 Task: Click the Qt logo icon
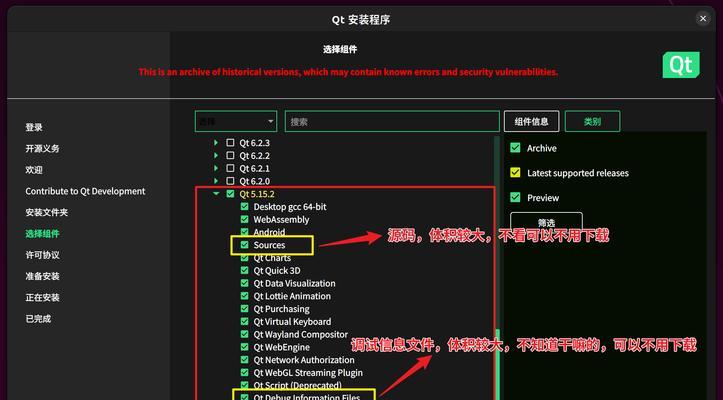[681, 65]
